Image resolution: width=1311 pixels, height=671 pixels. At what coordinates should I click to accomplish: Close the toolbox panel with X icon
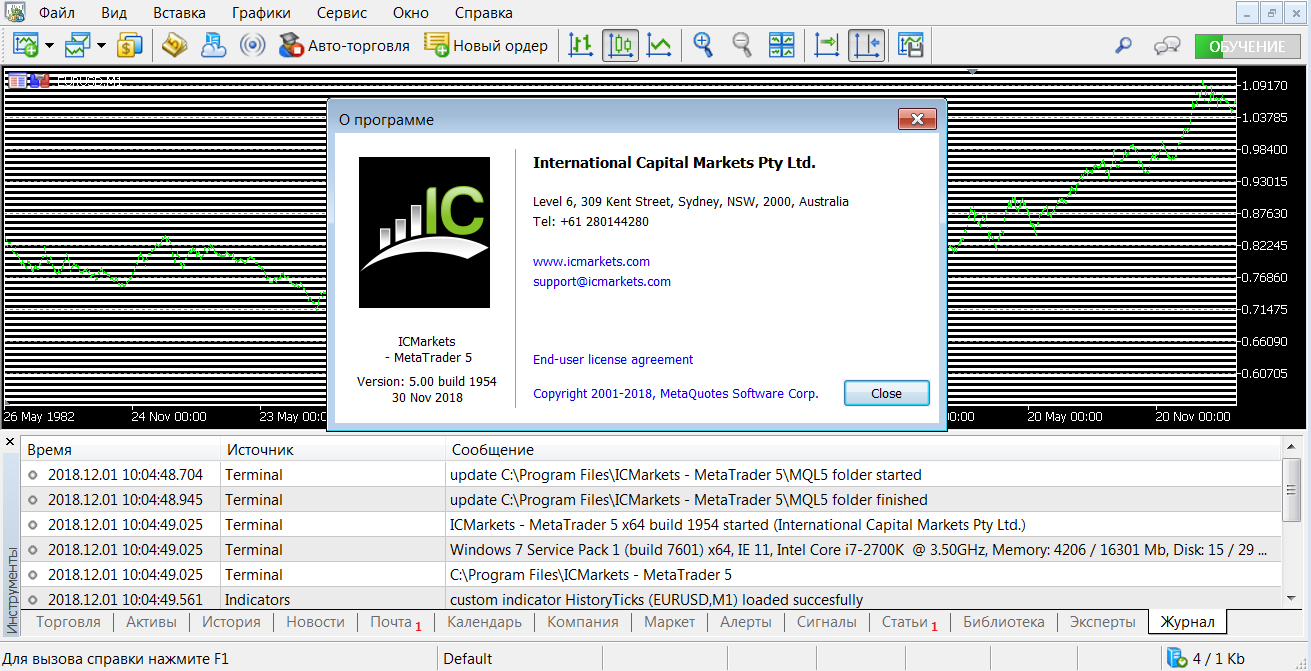(10, 441)
